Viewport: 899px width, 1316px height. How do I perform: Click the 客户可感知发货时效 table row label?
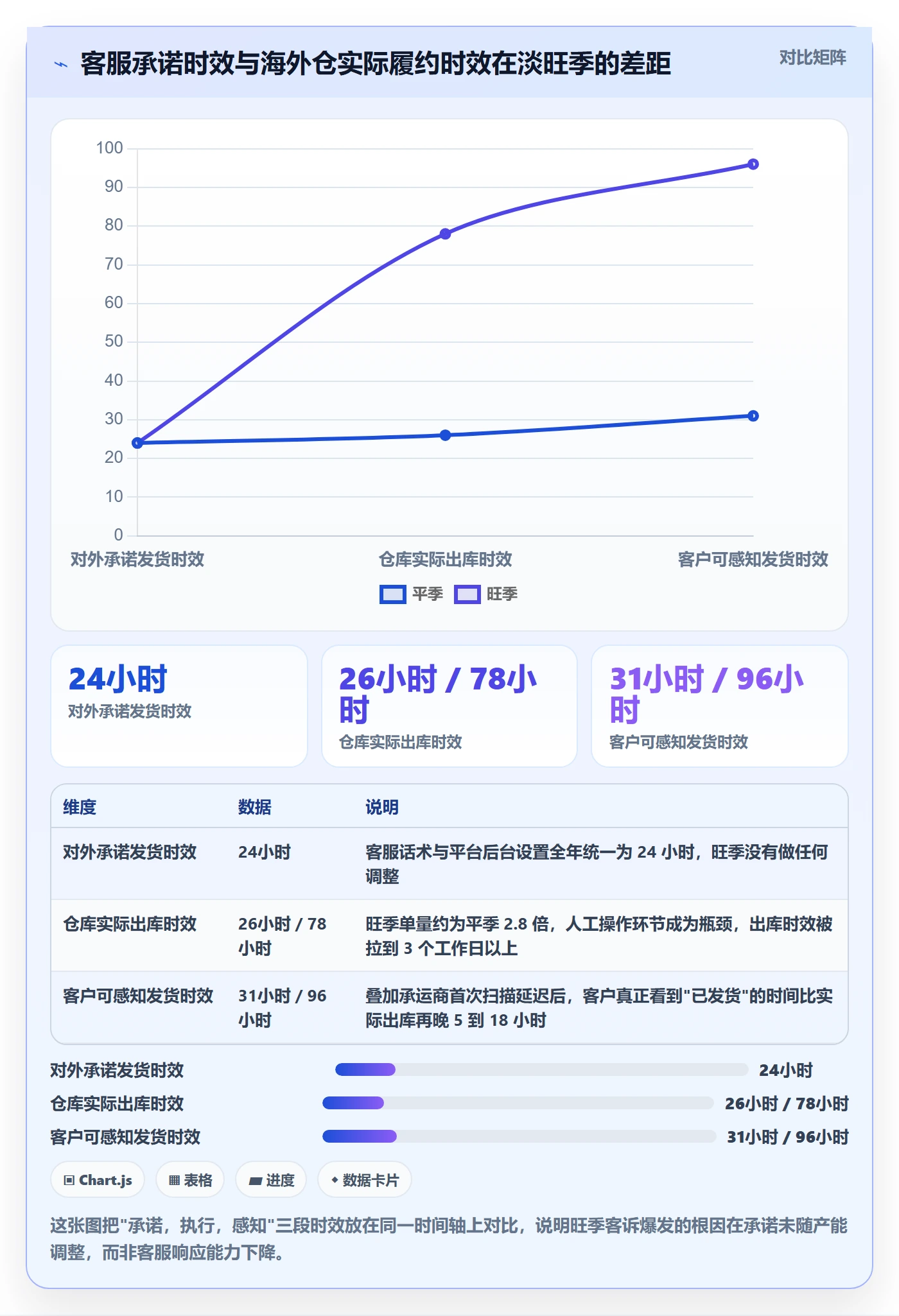(x=138, y=996)
